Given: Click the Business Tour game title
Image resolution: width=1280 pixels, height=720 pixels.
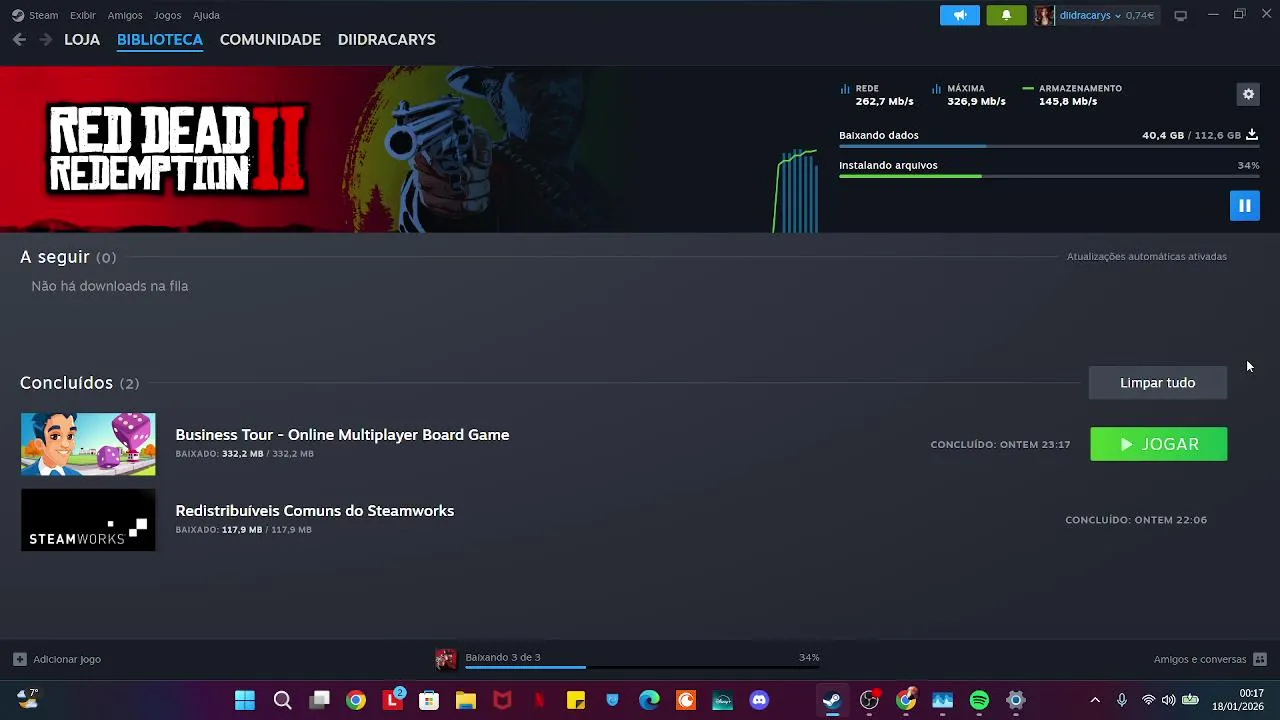Looking at the screenshot, I should coord(342,435).
